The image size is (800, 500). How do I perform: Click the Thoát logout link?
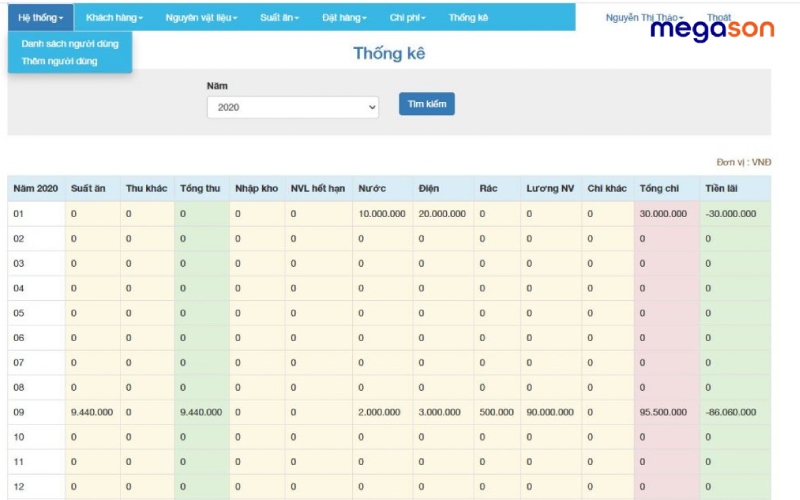718,18
